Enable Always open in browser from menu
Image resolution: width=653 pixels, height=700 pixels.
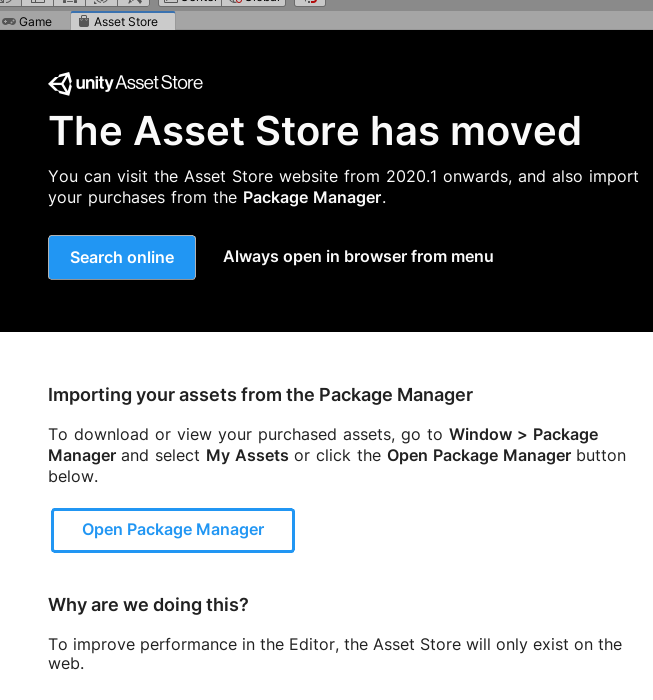tap(358, 257)
